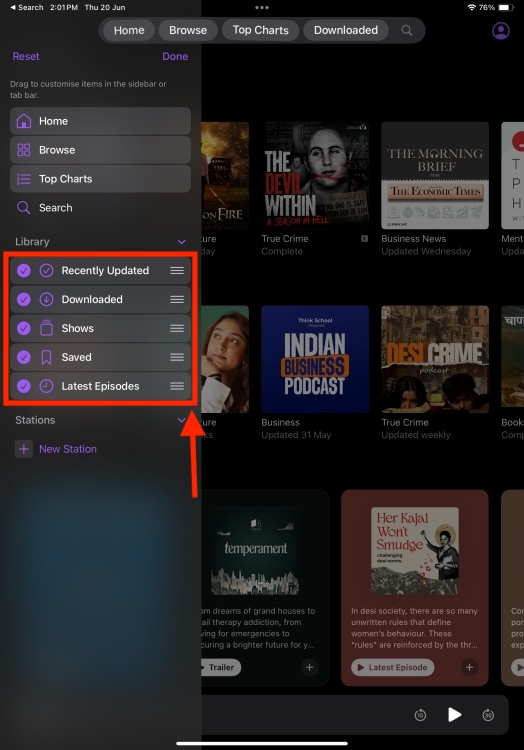524x750 pixels.
Task: Add Her Kajal Won't Smudge with plus button
Action: [x=469, y=667]
